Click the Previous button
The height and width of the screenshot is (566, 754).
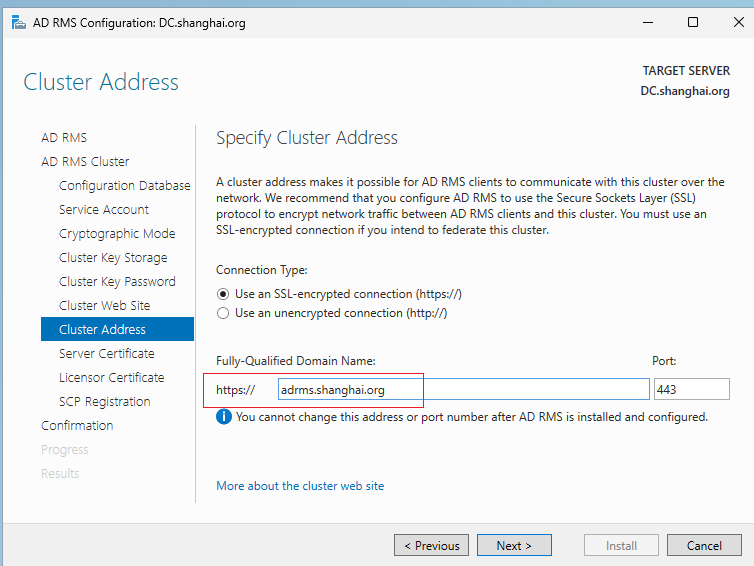(x=431, y=545)
